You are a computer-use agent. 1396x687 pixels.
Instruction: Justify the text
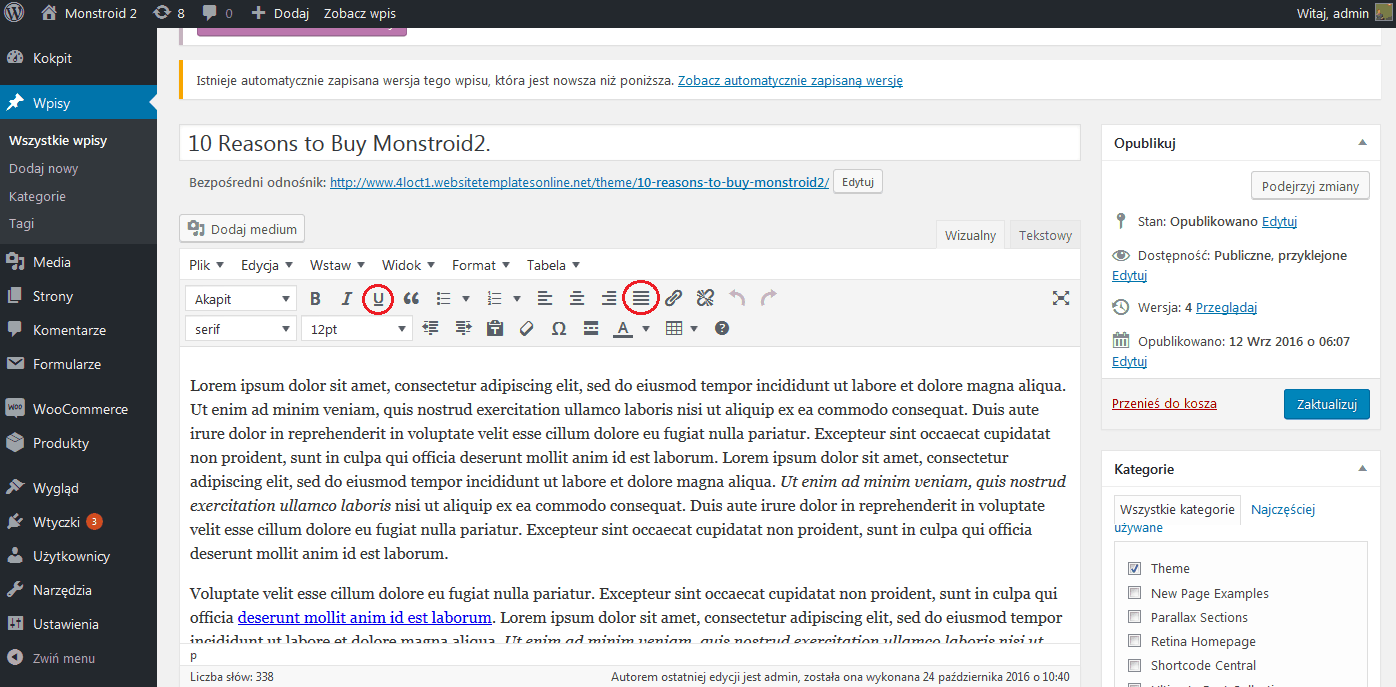641,298
